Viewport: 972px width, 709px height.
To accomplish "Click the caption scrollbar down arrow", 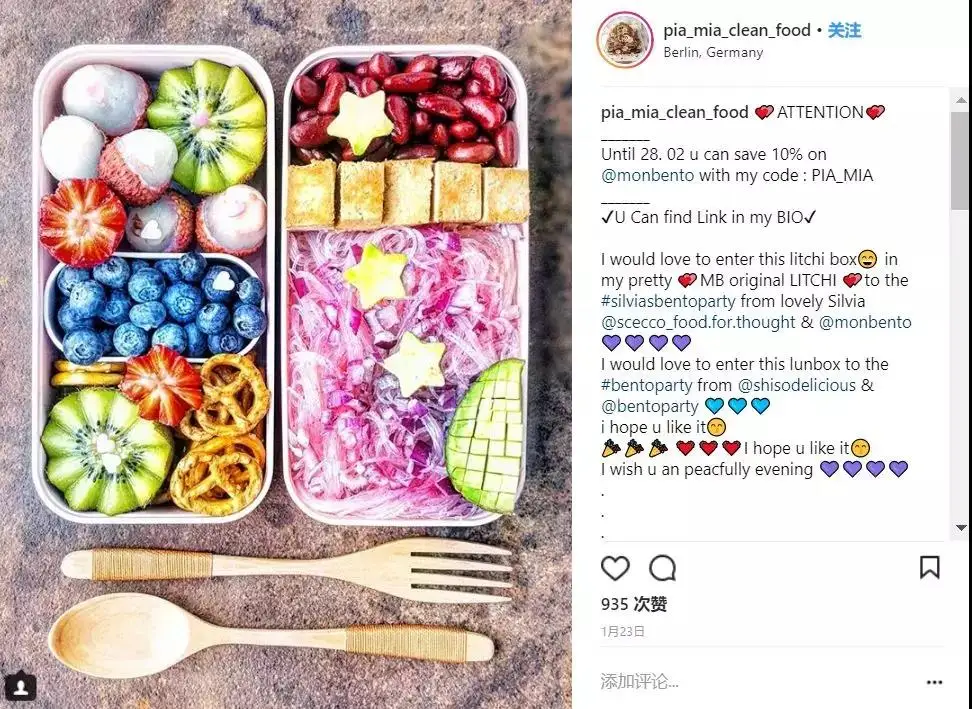I will tap(960, 529).
